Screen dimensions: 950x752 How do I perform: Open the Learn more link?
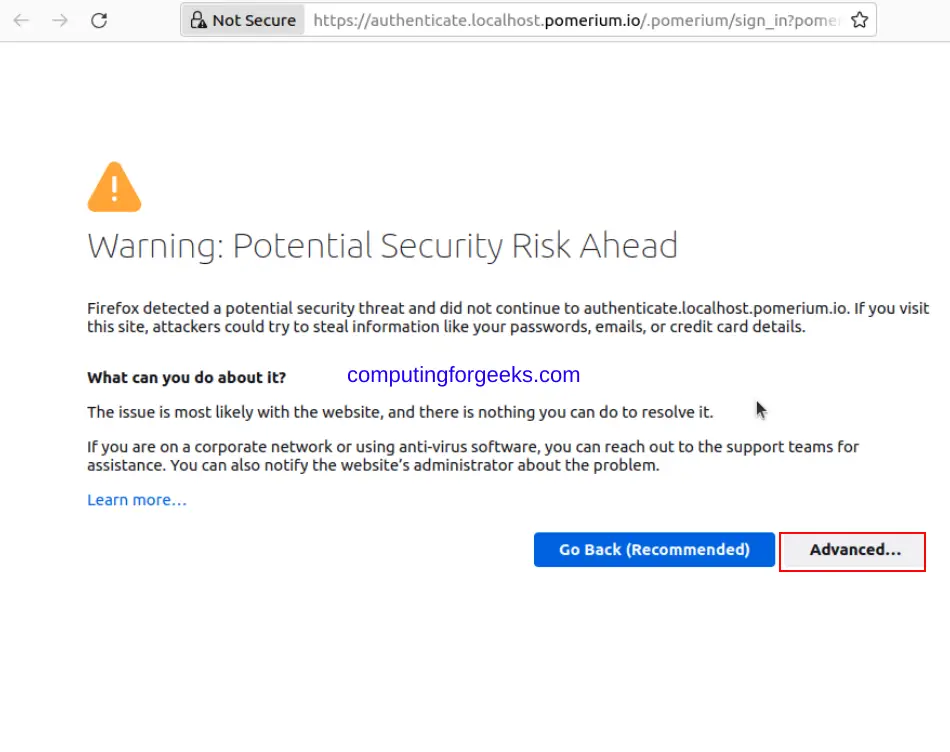(137, 500)
